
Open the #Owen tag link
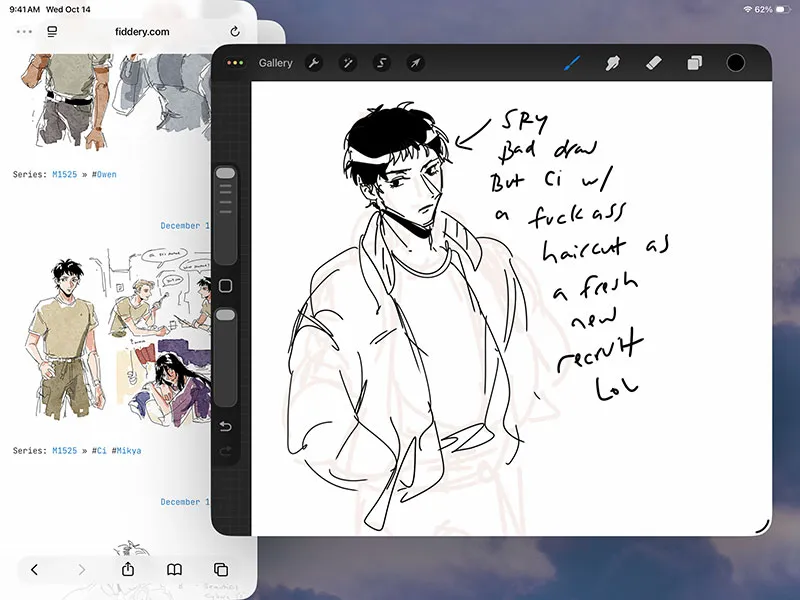point(104,174)
